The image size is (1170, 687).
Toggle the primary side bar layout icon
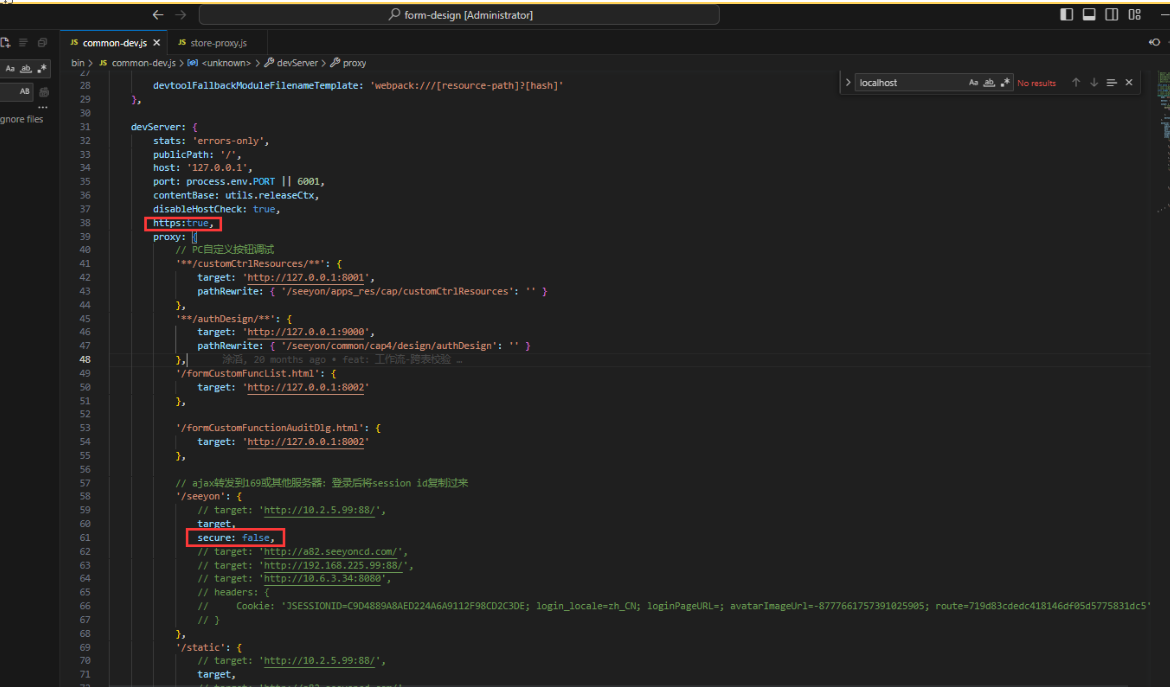coord(1067,14)
